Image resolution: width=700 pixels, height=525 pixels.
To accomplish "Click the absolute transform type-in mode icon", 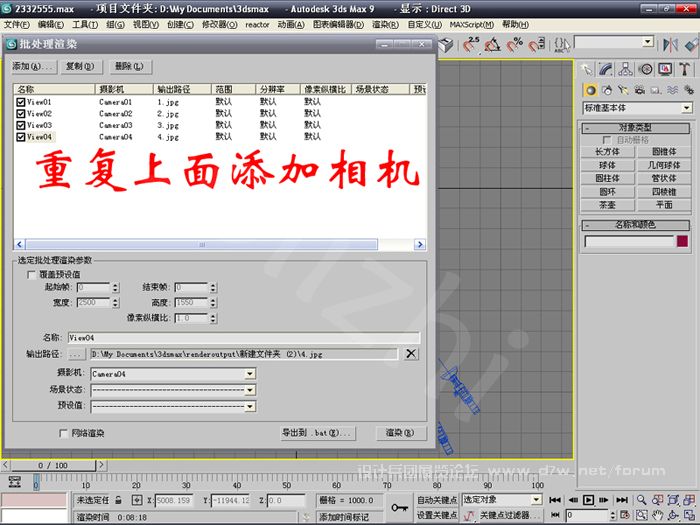I will 137,500.
